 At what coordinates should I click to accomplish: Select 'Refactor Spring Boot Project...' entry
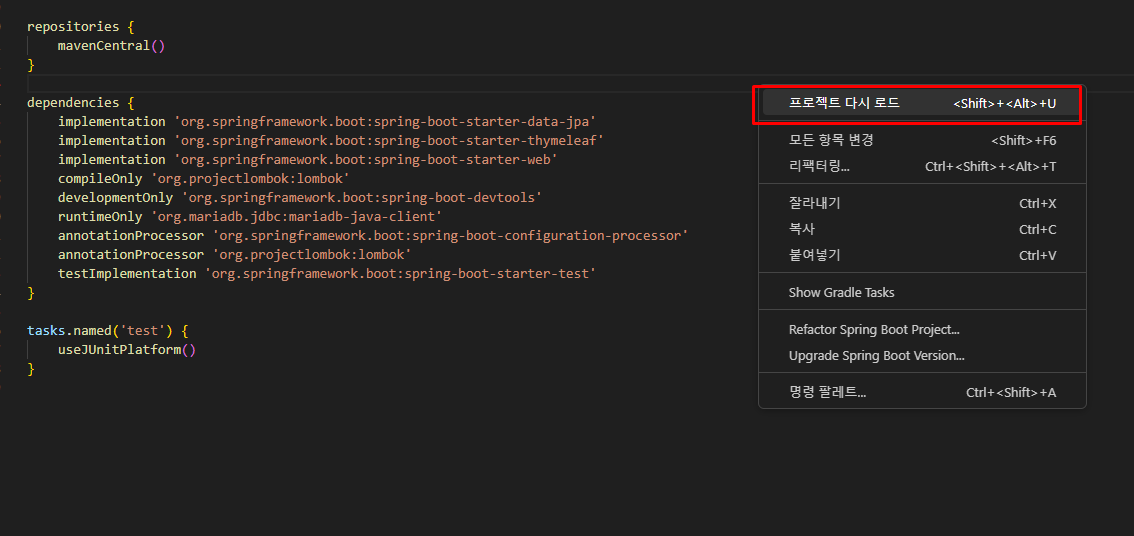[x=922, y=330]
